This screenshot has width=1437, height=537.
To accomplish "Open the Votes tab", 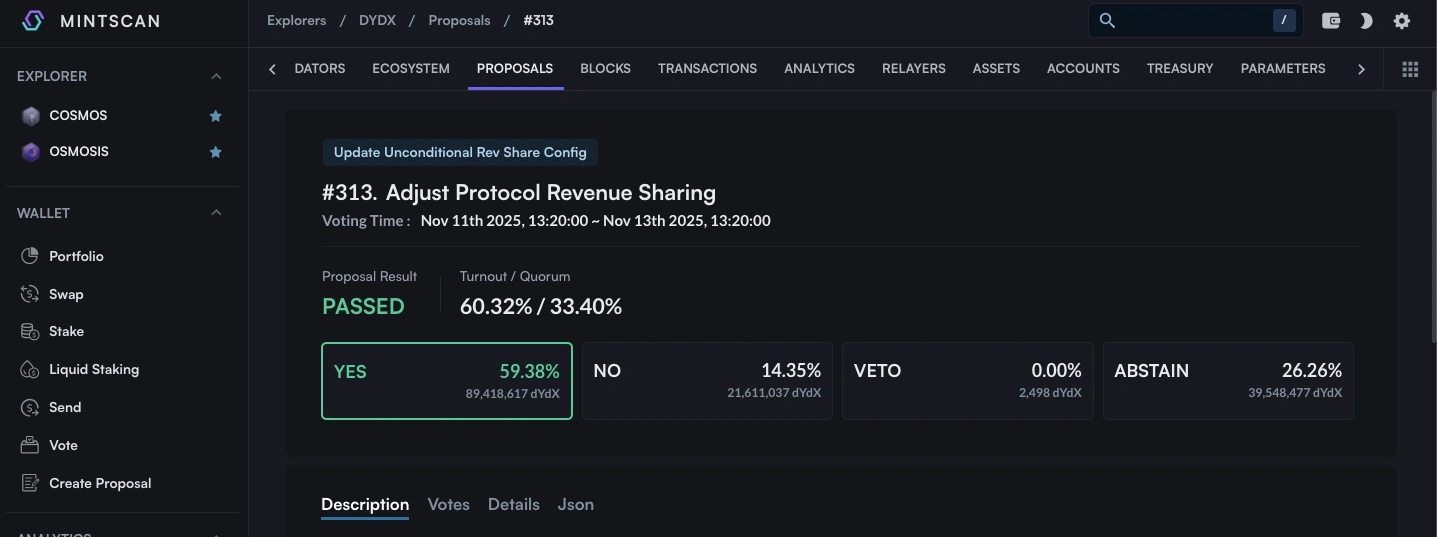I will (448, 505).
